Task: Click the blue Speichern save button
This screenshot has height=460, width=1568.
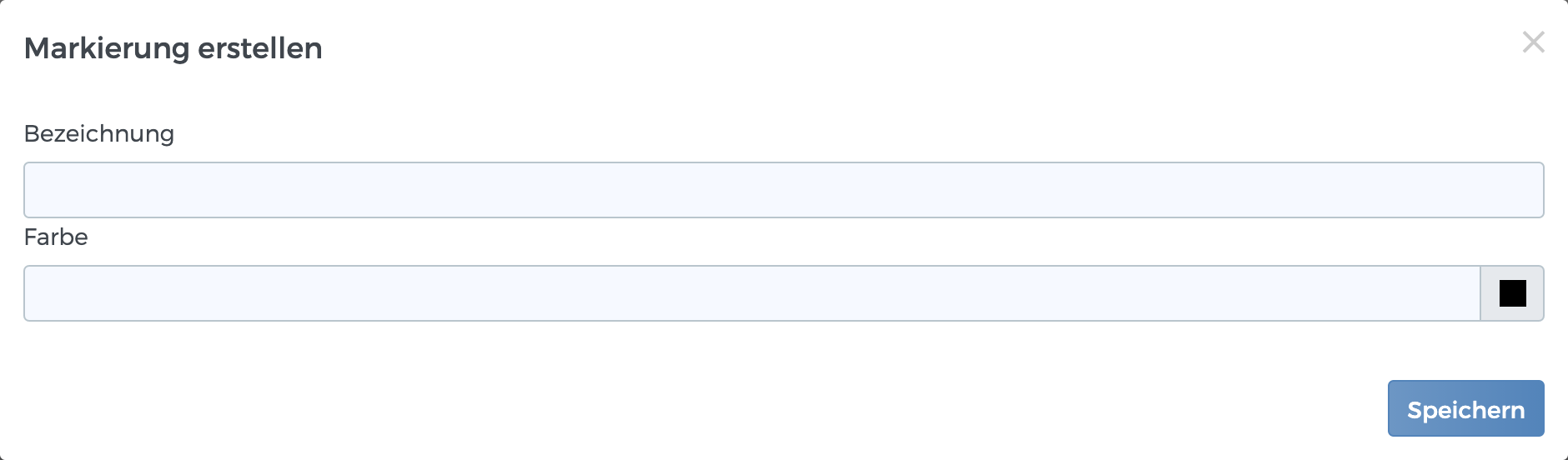Action: coord(1465,409)
